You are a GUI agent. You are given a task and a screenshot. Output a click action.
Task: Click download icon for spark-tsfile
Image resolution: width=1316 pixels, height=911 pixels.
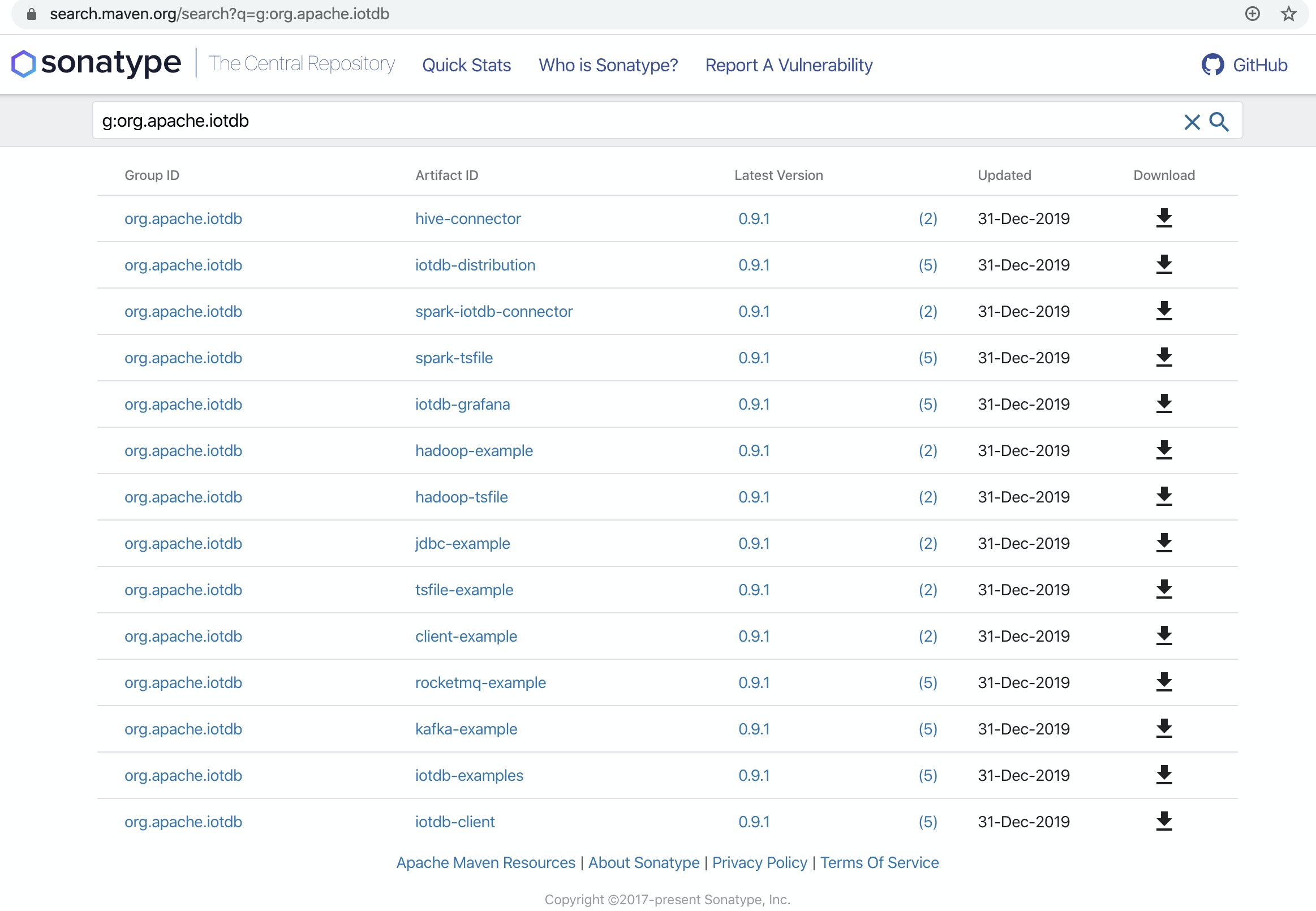coord(1164,357)
